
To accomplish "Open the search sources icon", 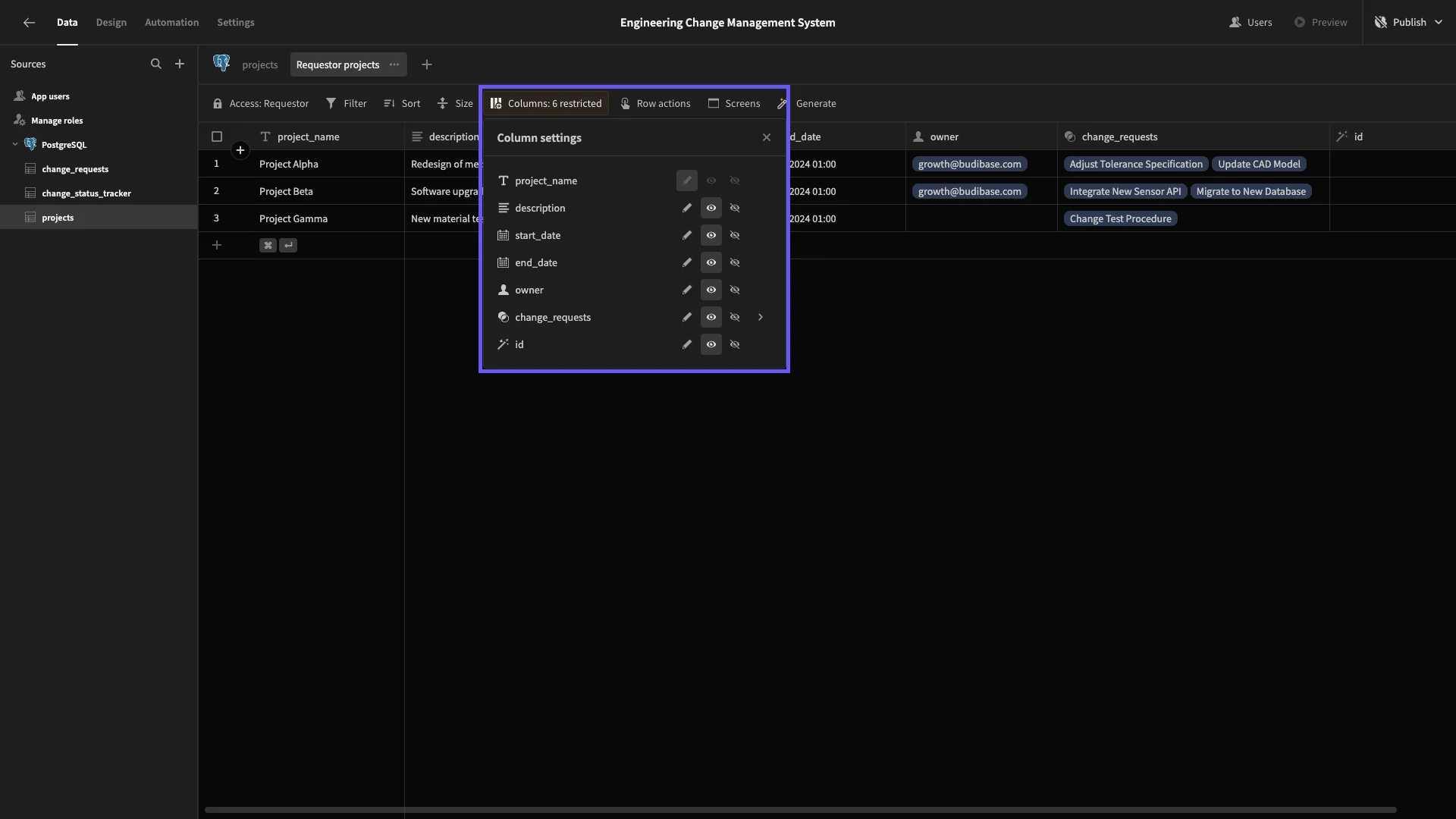I will tap(156, 64).
